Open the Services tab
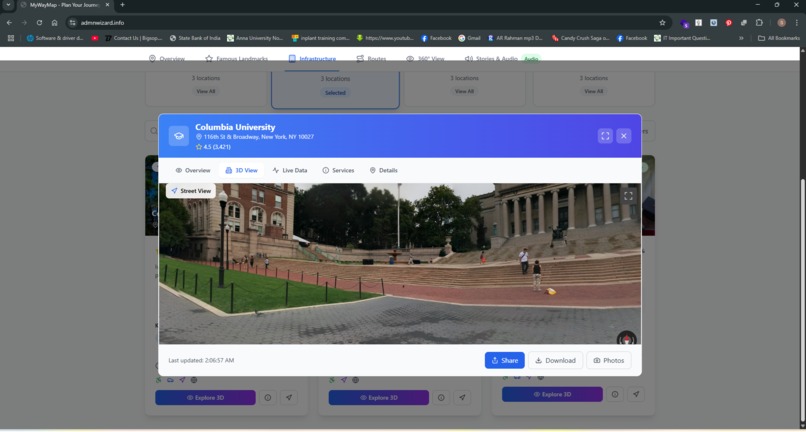Viewport: 806px width, 432px height. 338,170
